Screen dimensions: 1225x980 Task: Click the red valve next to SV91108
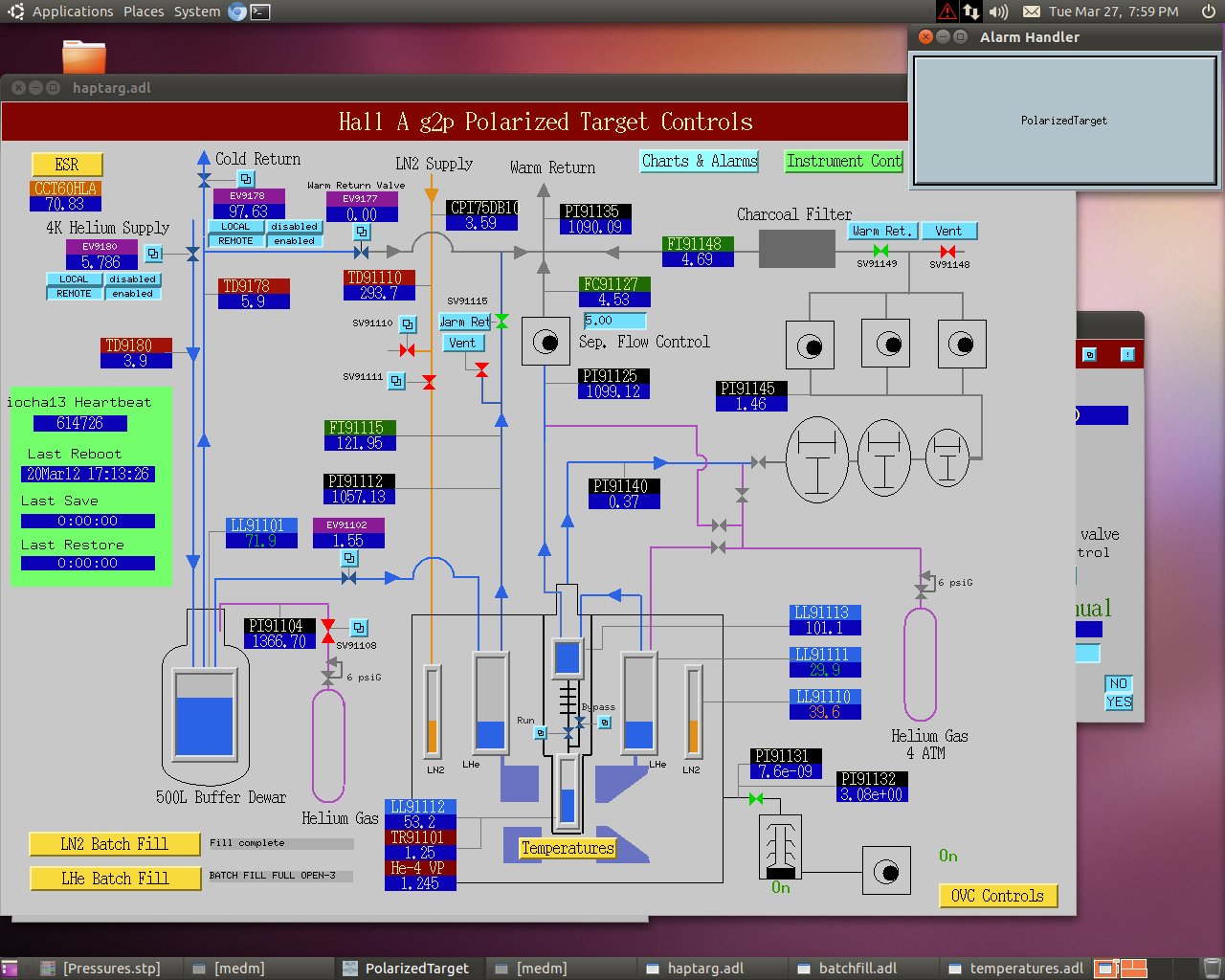pyautogui.click(x=328, y=631)
